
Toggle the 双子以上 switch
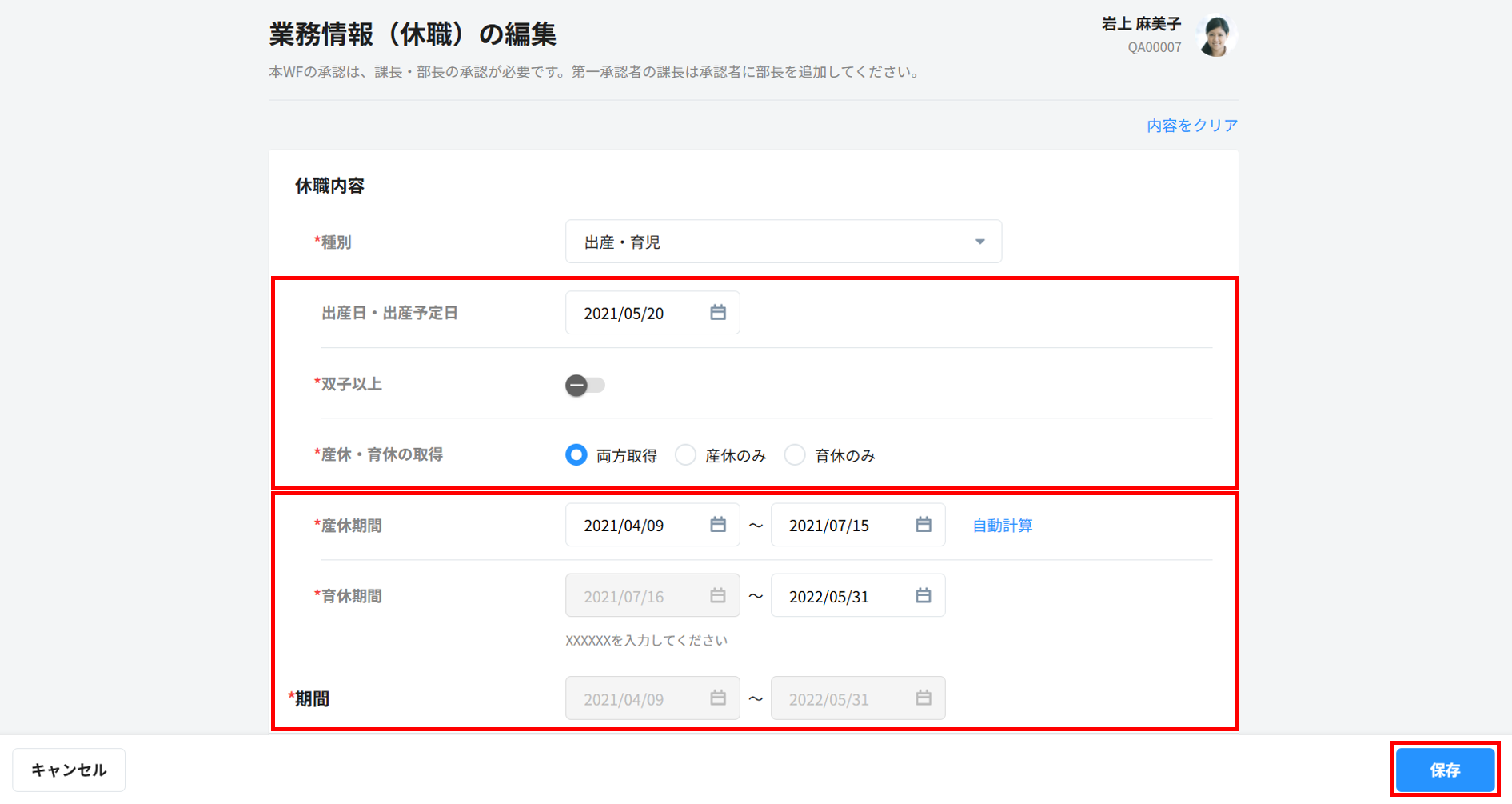pos(584,386)
